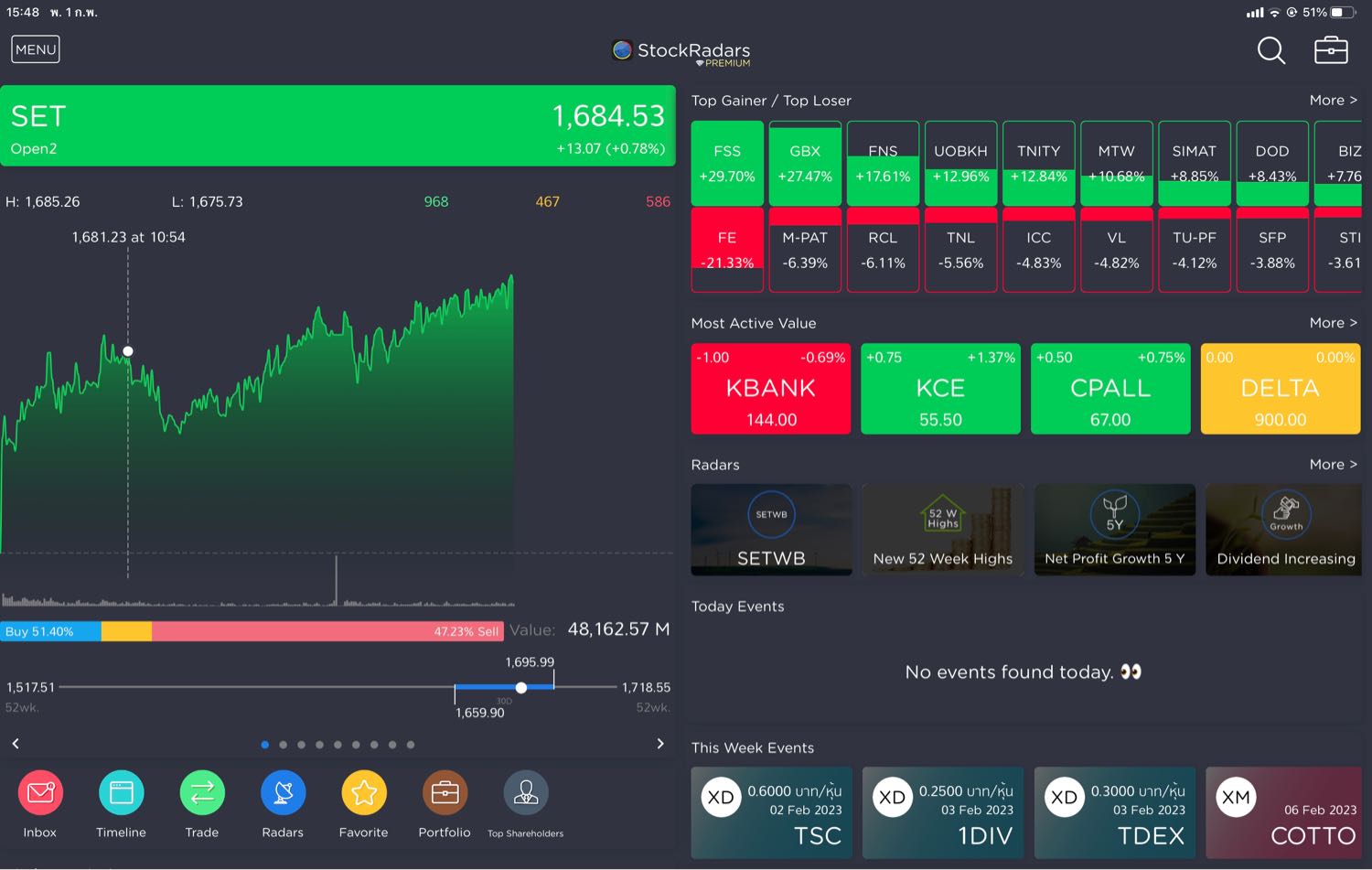Image resolution: width=1372 pixels, height=870 pixels.
Task: Open the TSC dividend event card
Action: 771,812
